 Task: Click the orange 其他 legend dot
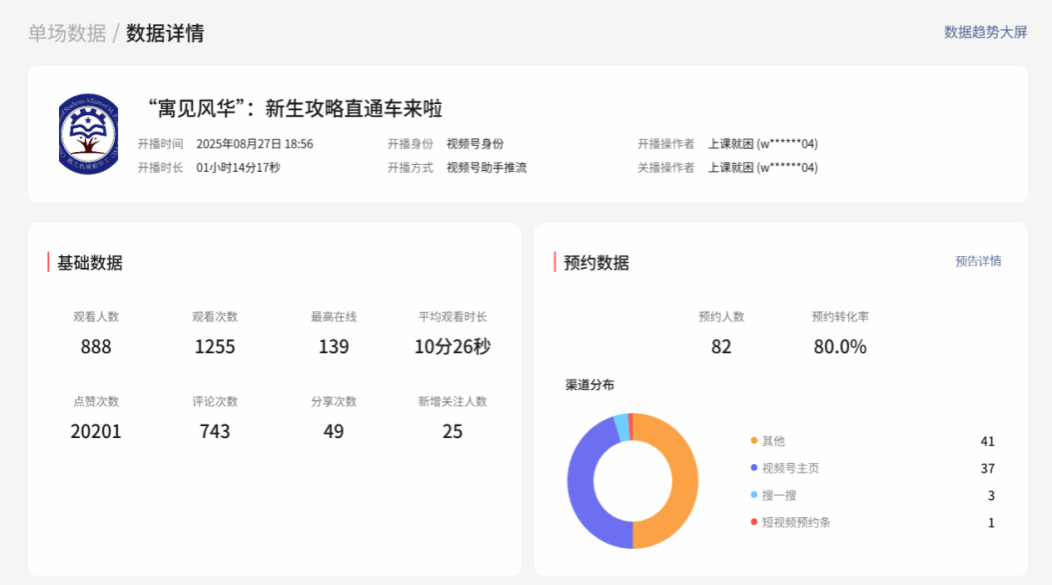(x=753, y=441)
